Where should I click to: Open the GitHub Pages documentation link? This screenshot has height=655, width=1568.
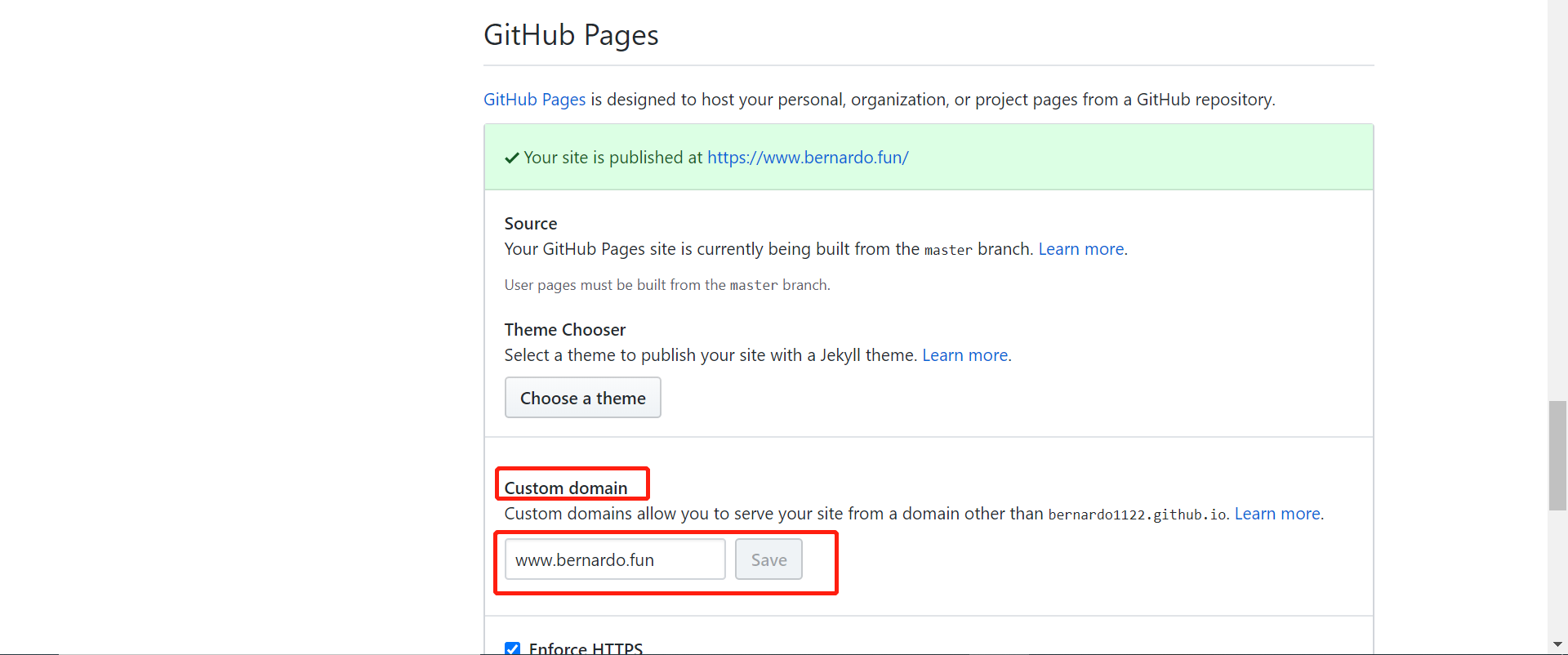tap(534, 100)
